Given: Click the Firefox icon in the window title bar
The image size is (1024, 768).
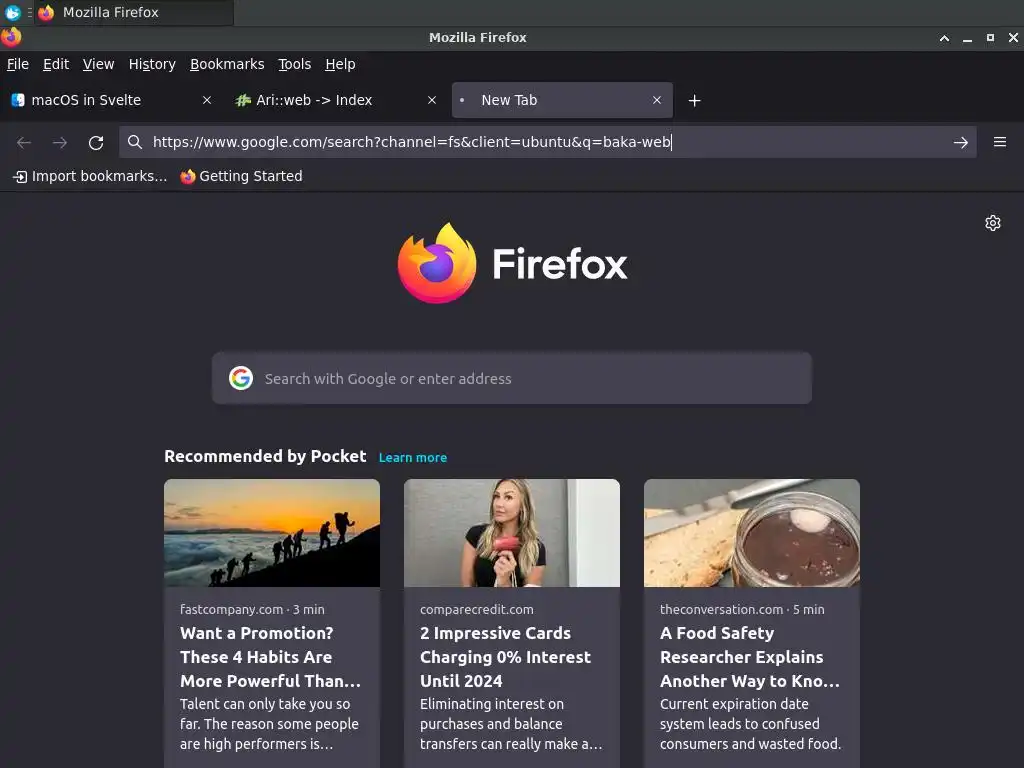Looking at the screenshot, I should point(11,37).
